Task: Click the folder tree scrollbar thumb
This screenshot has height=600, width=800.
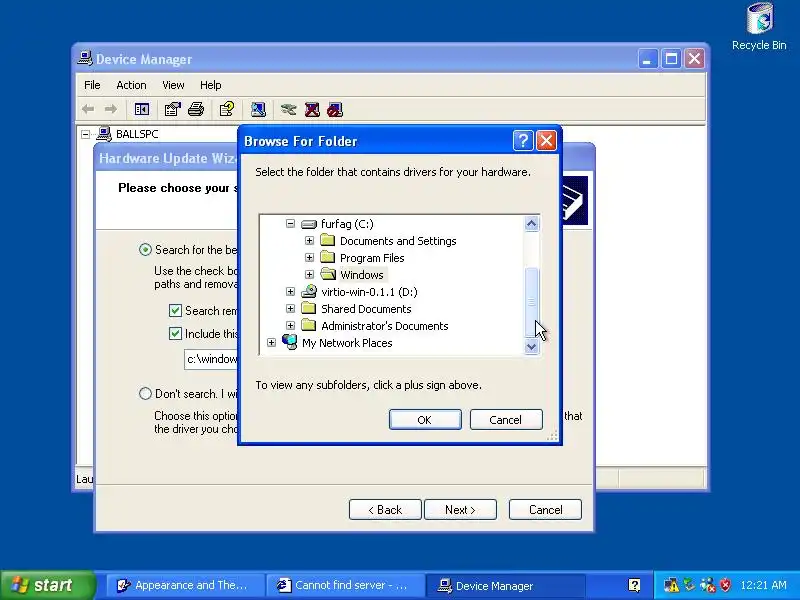Action: pos(531,302)
